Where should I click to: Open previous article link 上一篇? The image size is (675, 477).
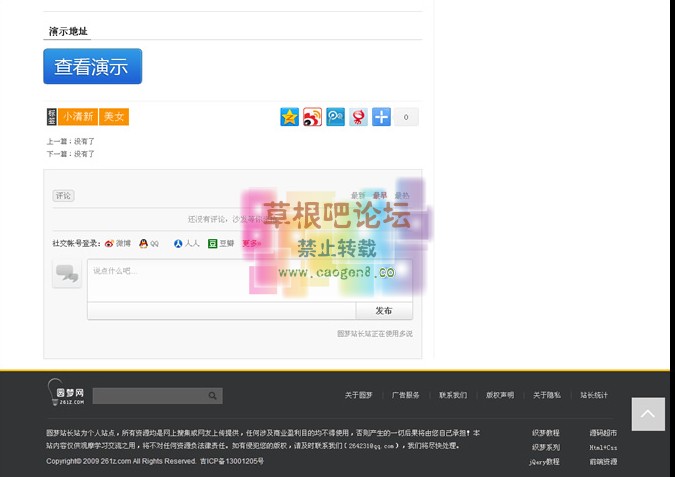(70, 141)
